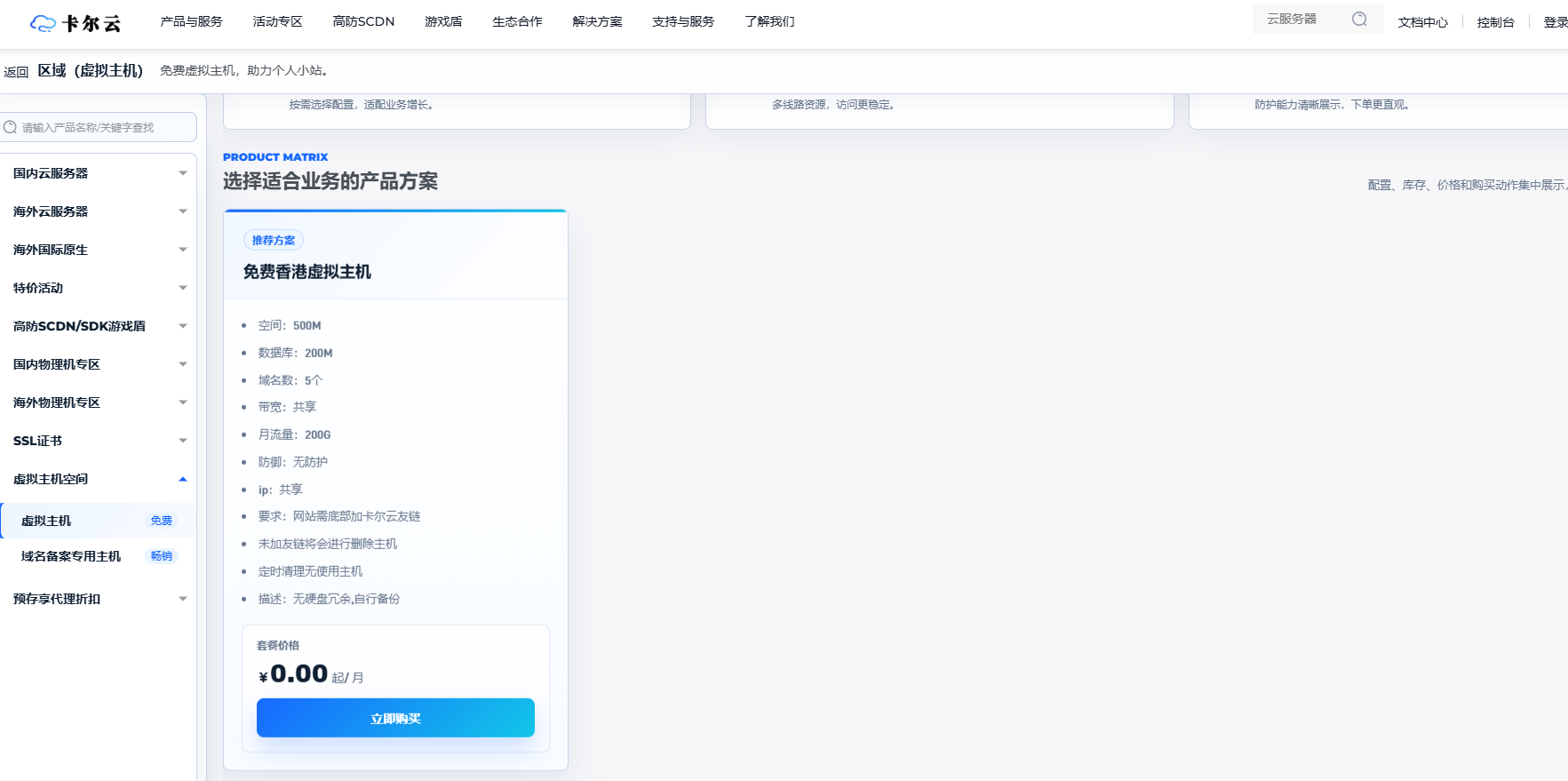Click the SSL证书 category label

click(x=37, y=441)
